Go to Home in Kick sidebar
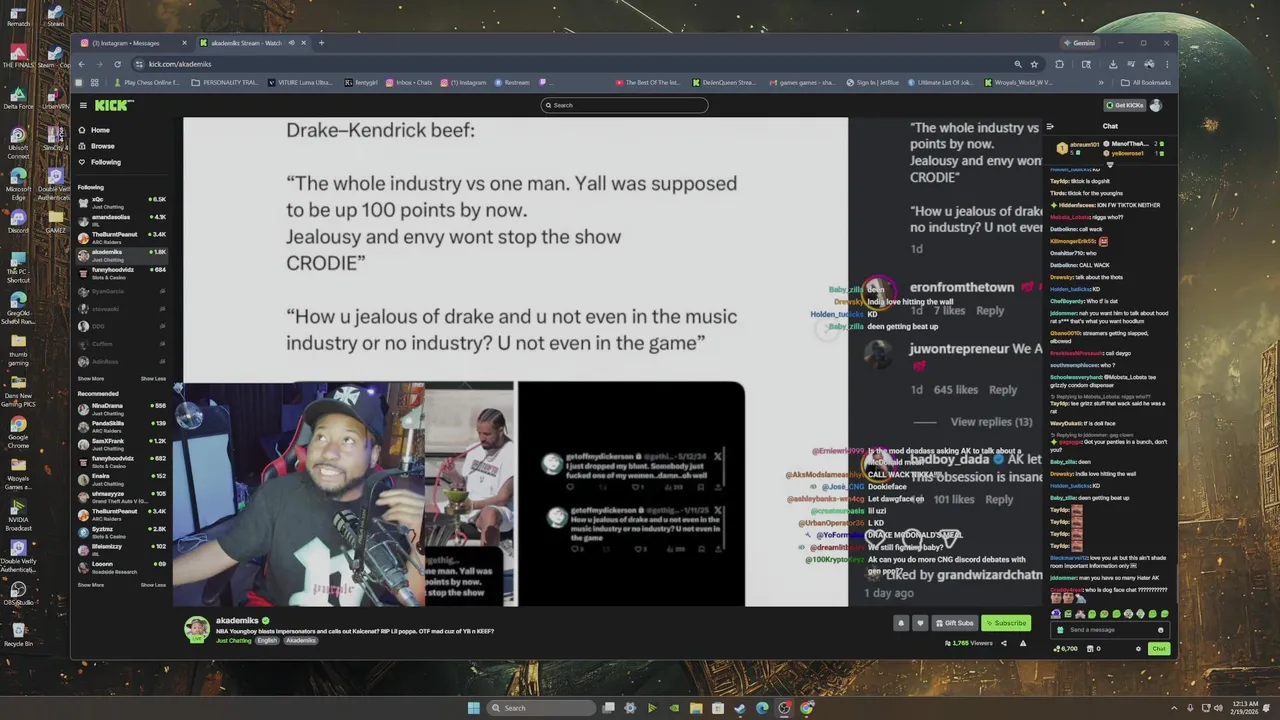The width and height of the screenshot is (1280, 720). pos(100,130)
